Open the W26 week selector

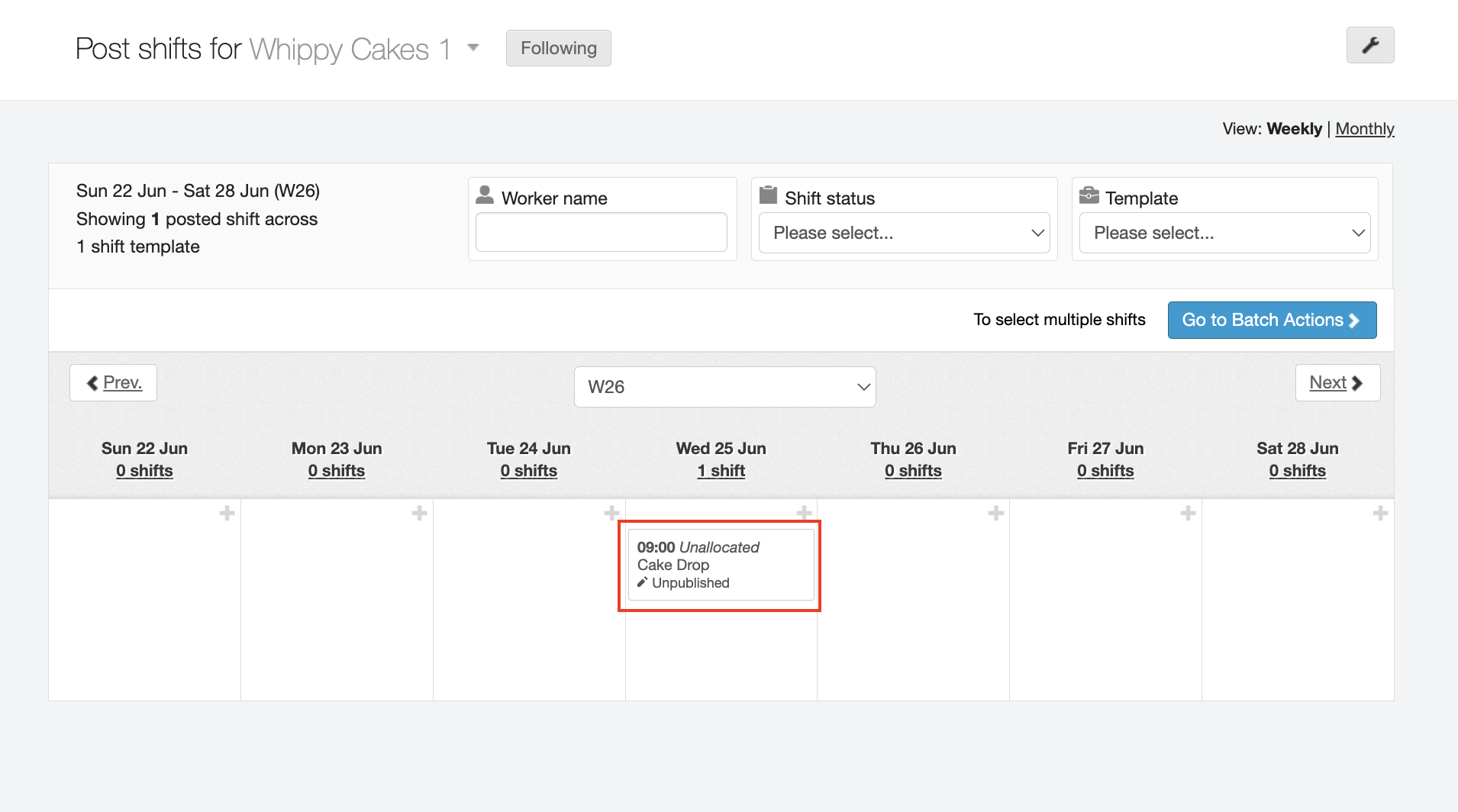tap(724, 387)
